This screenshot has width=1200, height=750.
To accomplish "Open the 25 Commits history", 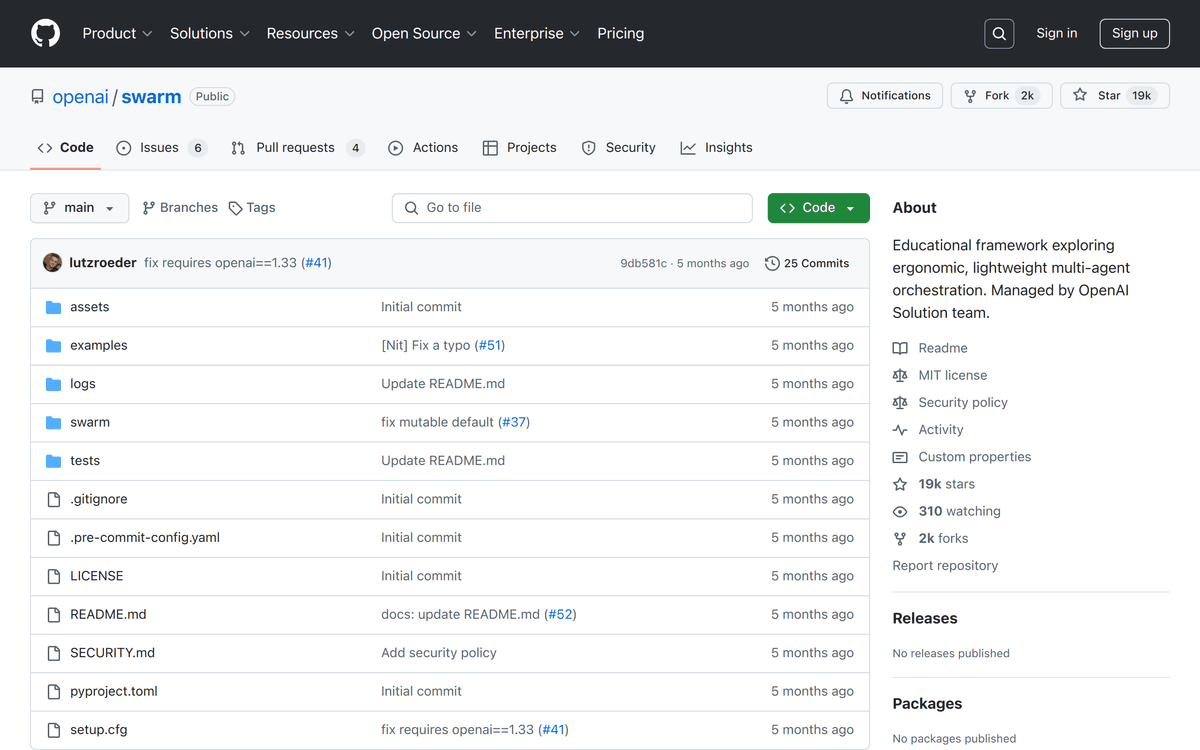I will (807, 263).
